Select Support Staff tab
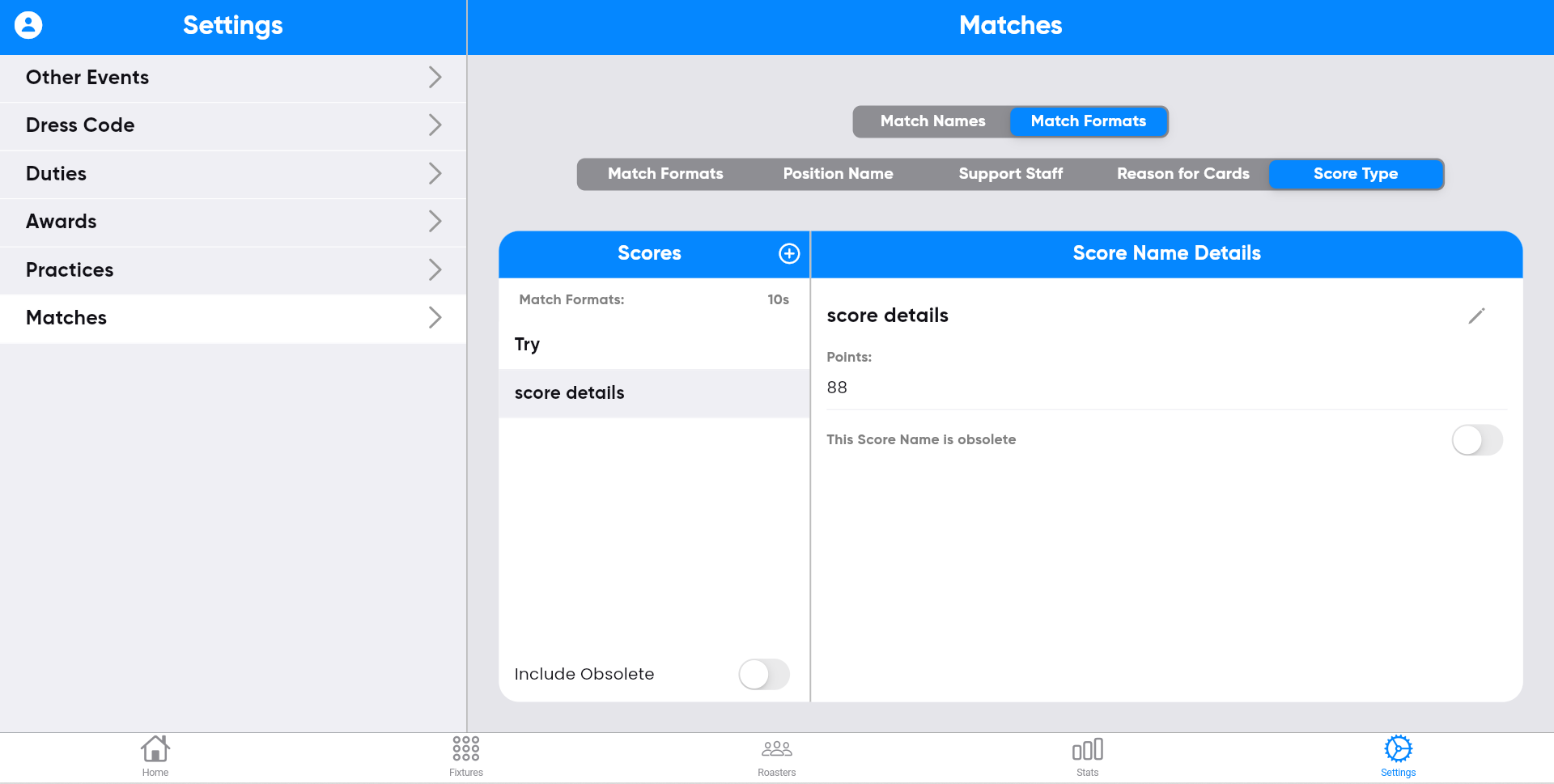1554x784 pixels. click(1010, 174)
